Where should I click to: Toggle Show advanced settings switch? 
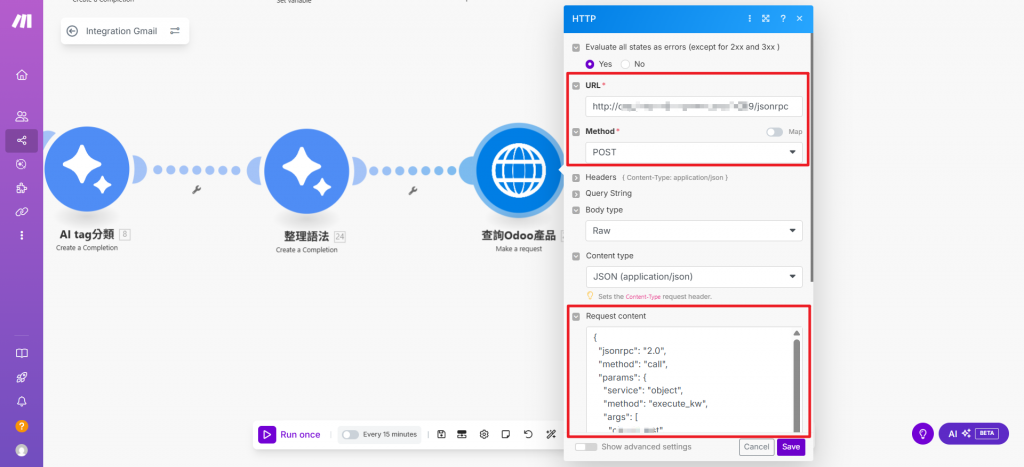[586, 447]
